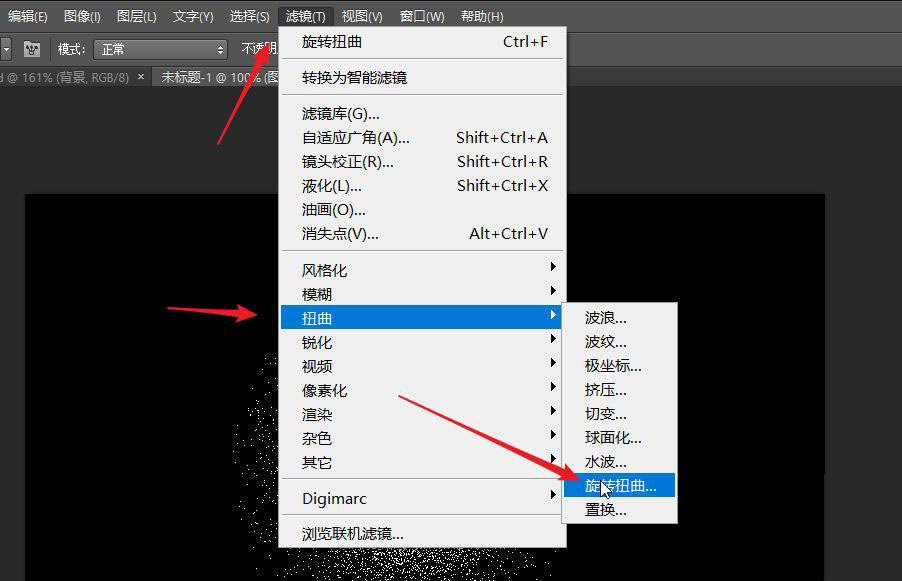Expand the 风格化 submenu

[422, 270]
